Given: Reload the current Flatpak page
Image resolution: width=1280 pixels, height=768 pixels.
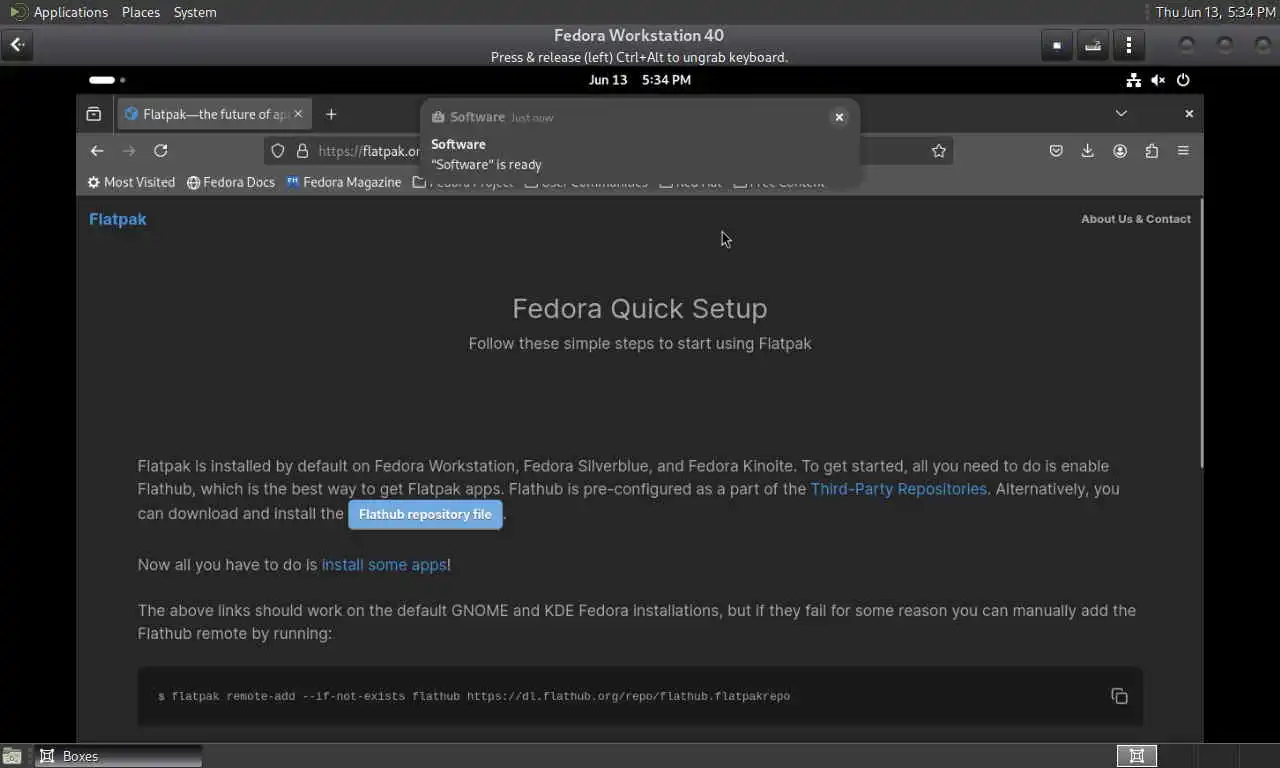Looking at the screenshot, I should pyautogui.click(x=160, y=151).
